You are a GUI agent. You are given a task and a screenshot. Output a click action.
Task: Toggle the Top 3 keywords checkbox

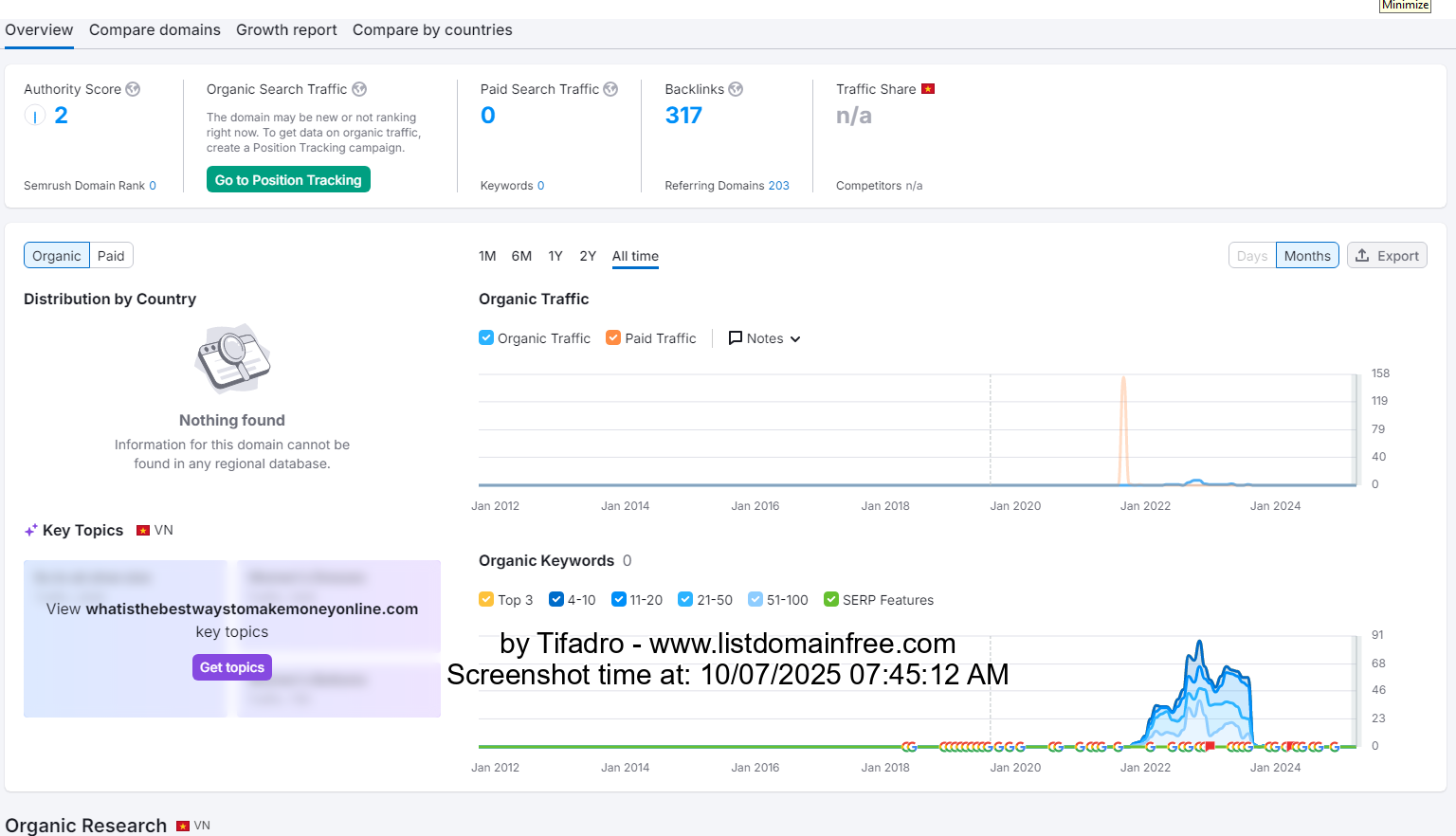(x=486, y=599)
